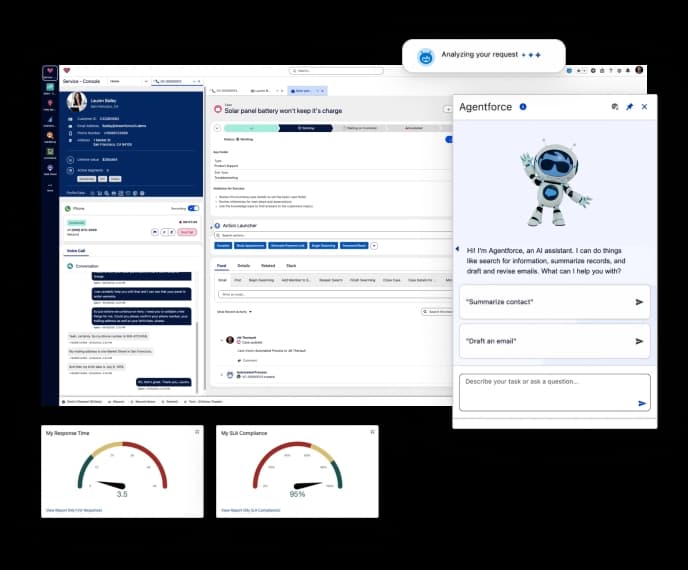Screen dimensions: 688x570
Task: Click the Write an email field
Action: pyautogui.click(x=336, y=294)
